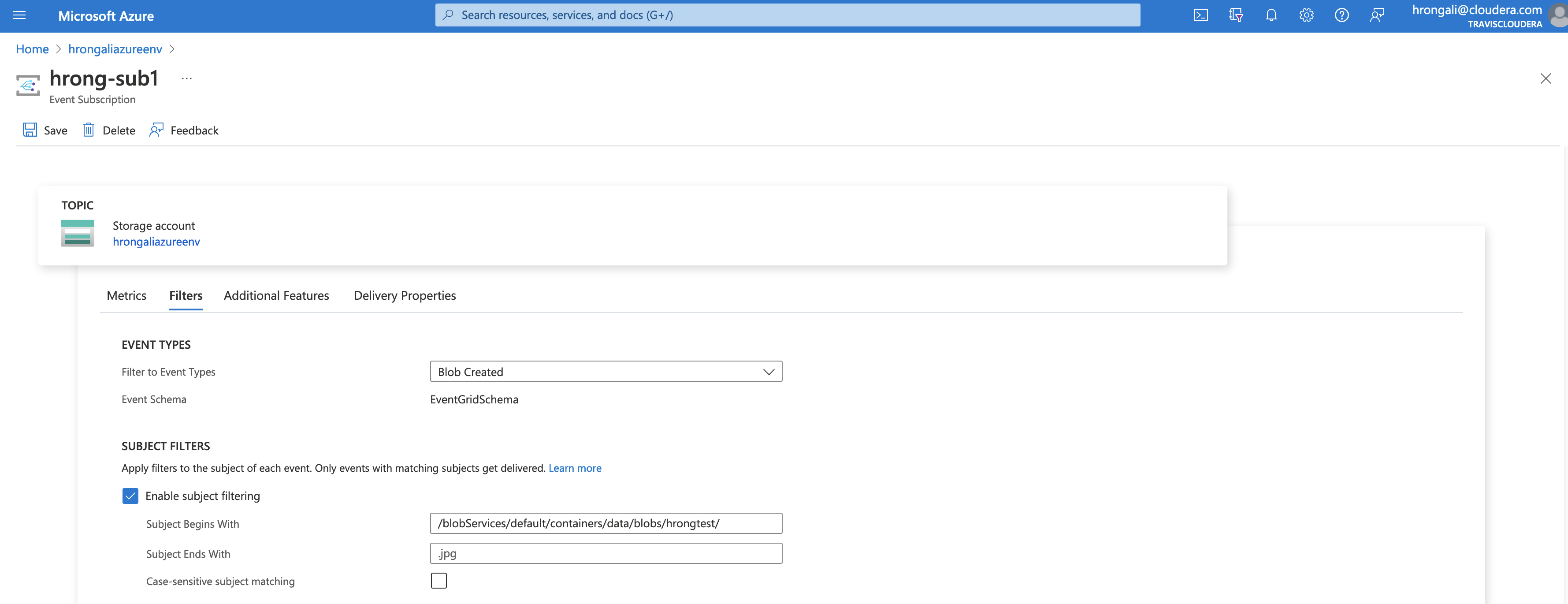Save the event subscription
Viewport: 1568px width, 604px height.
(x=44, y=130)
